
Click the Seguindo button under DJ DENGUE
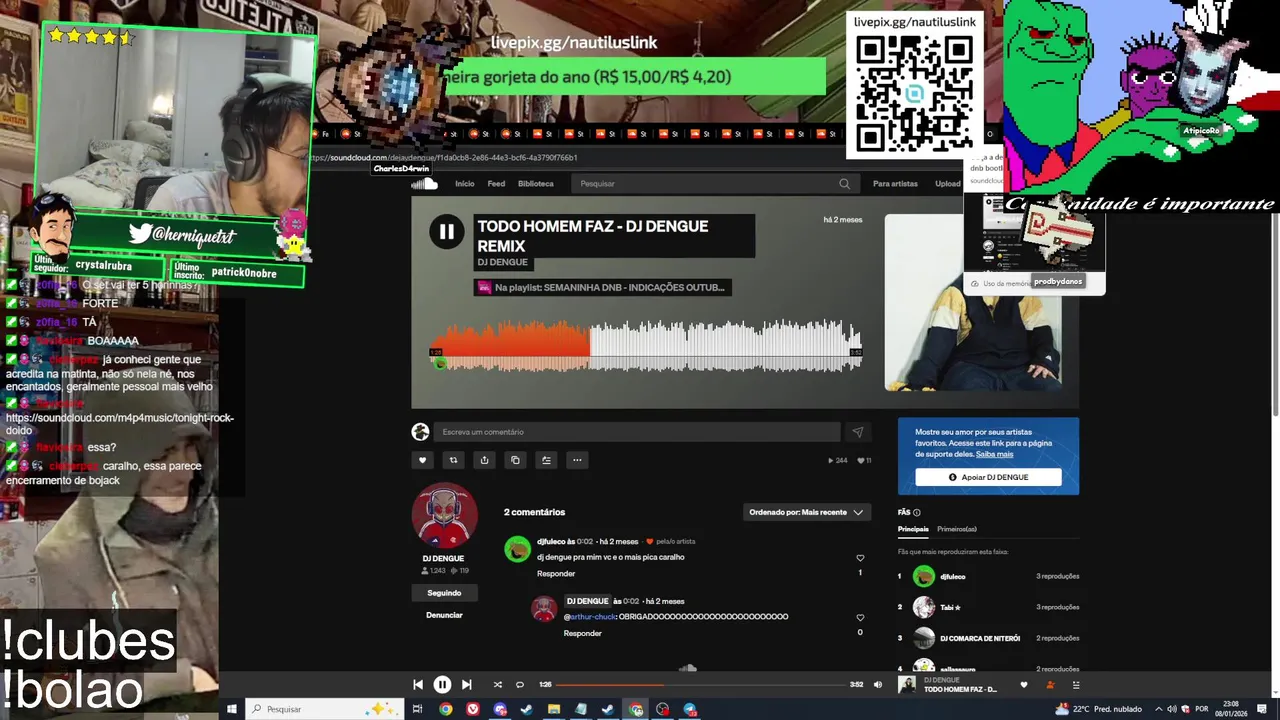point(444,593)
